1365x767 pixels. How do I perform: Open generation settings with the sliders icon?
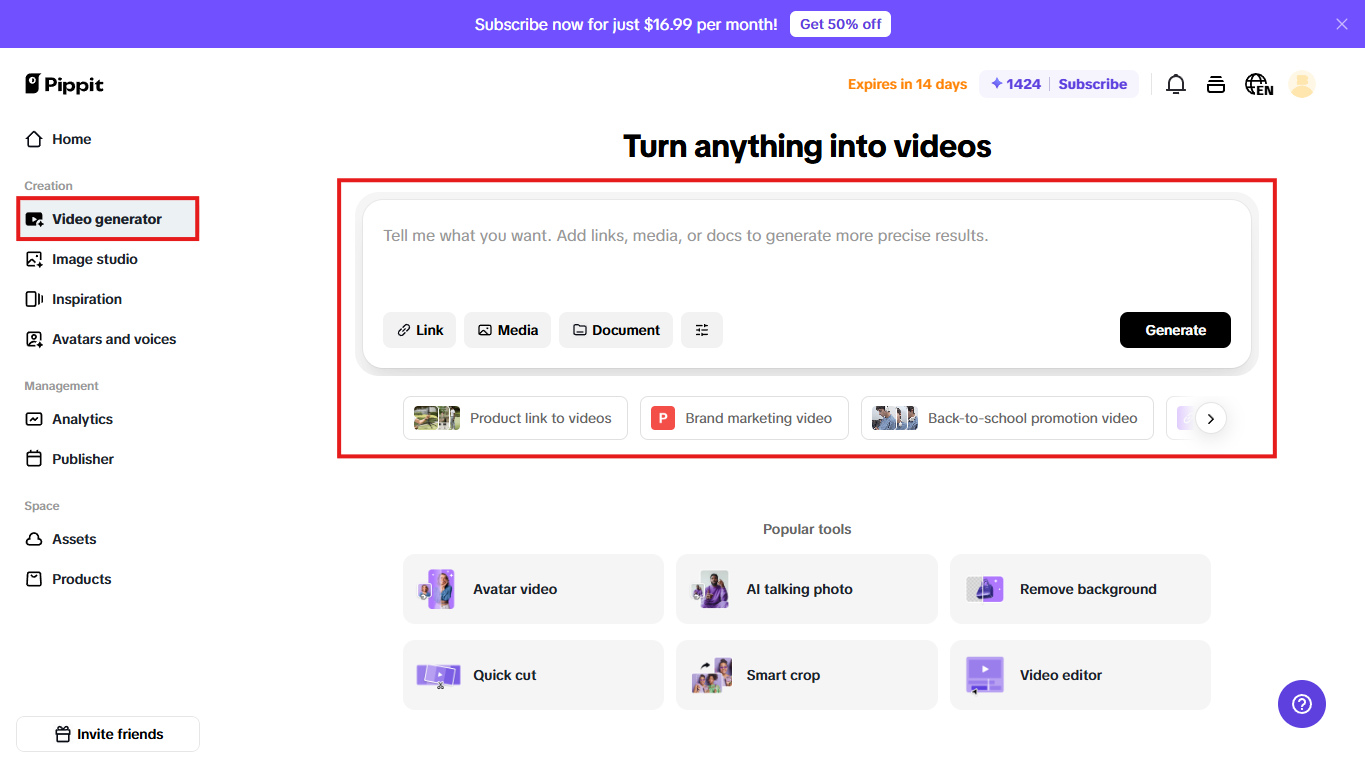pyautogui.click(x=702, y=329)
